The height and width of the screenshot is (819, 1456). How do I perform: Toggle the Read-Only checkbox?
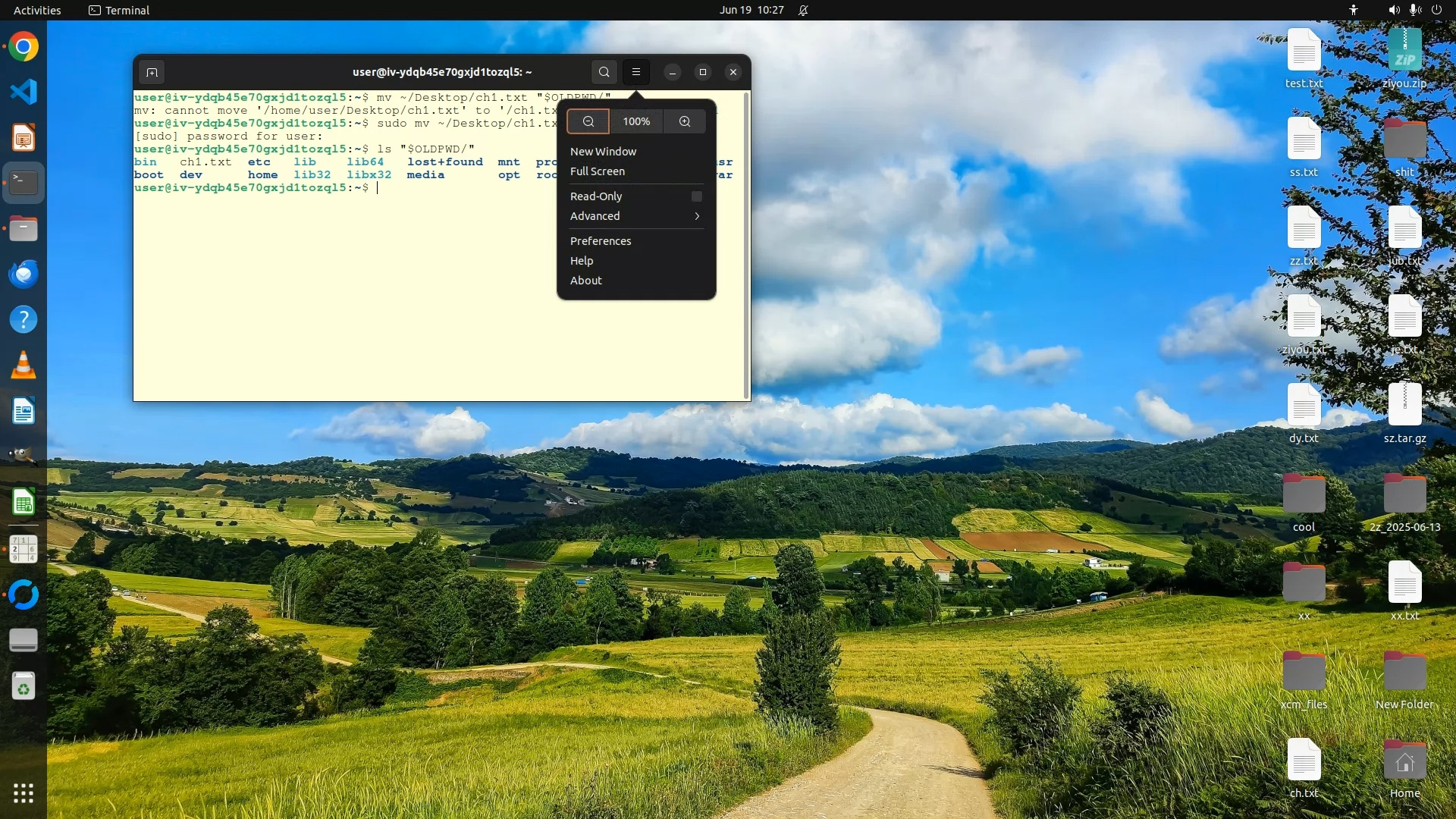(x=696, y=196)
